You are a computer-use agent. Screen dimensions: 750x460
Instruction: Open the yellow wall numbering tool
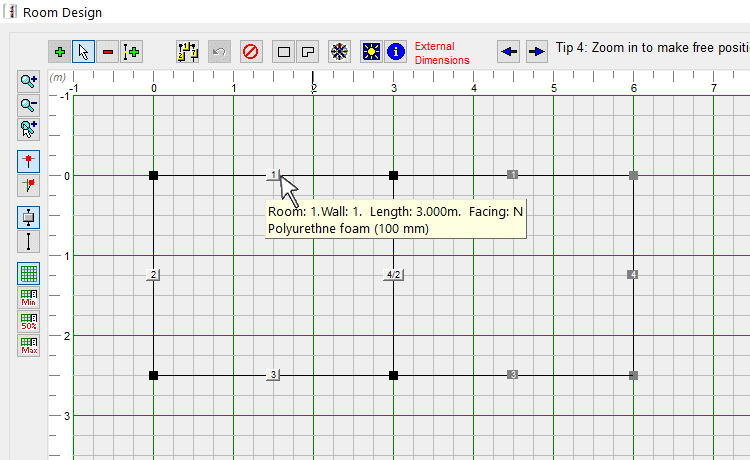point(188,52)
